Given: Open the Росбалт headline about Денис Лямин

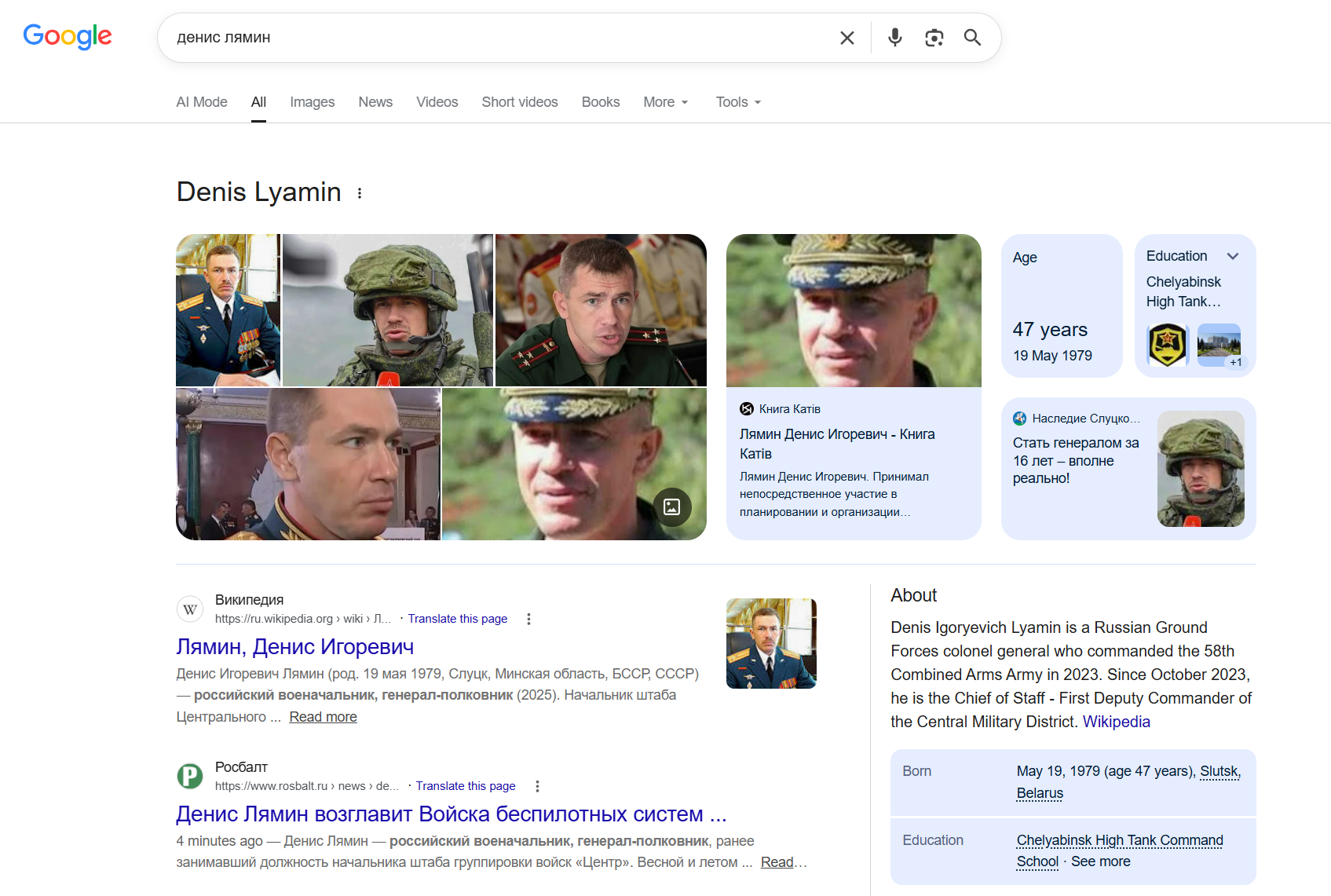Looking at the screenshot, I should pos(452,814).
